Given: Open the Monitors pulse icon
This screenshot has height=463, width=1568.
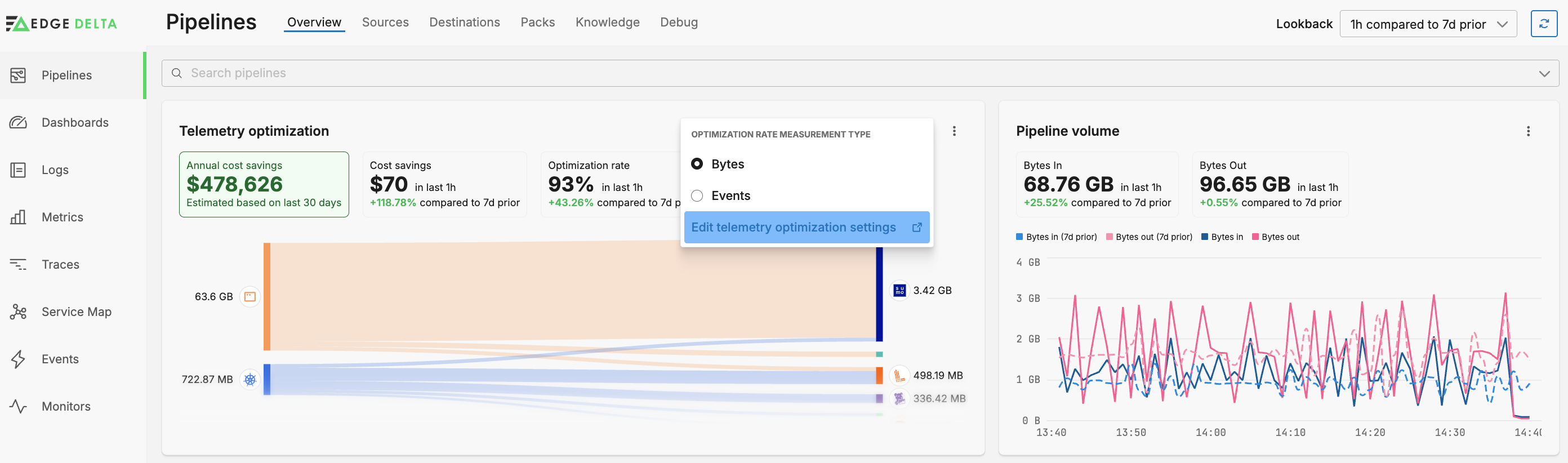Looking at the screenshot, I should (18, 407).
